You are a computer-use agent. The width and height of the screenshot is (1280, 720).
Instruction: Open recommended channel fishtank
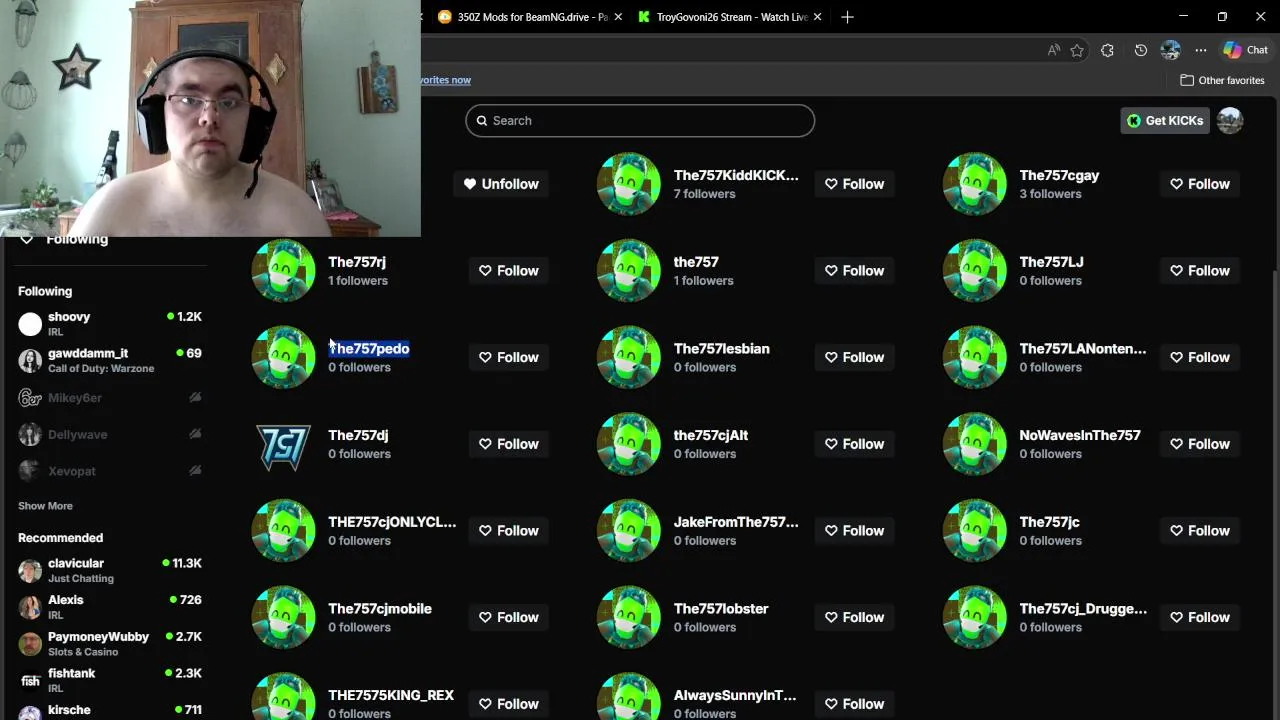coord(110,681)
